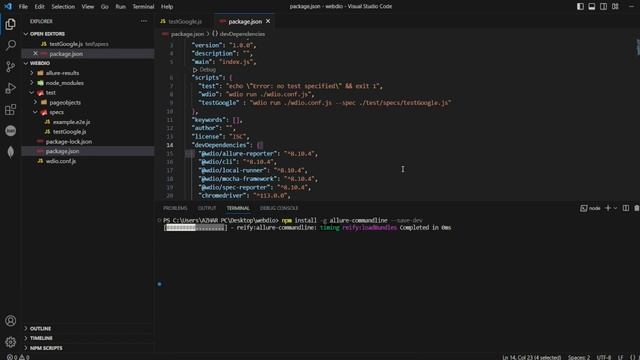
Task: Select the package.json editor tab
Action: (244, 21)
